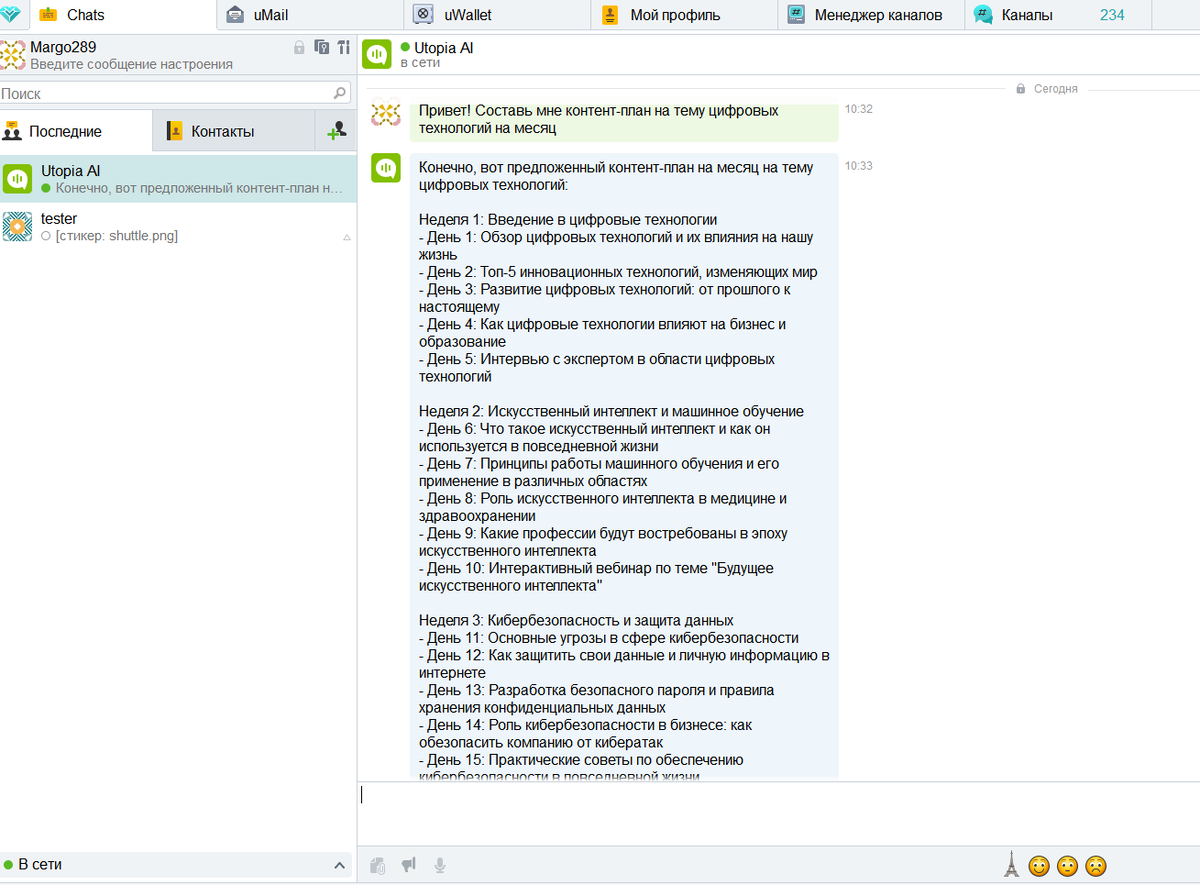The width and height of the screenshot is (1200, 885).
Task: Open the Каналы tab
Action: [x=1058, y=15]
